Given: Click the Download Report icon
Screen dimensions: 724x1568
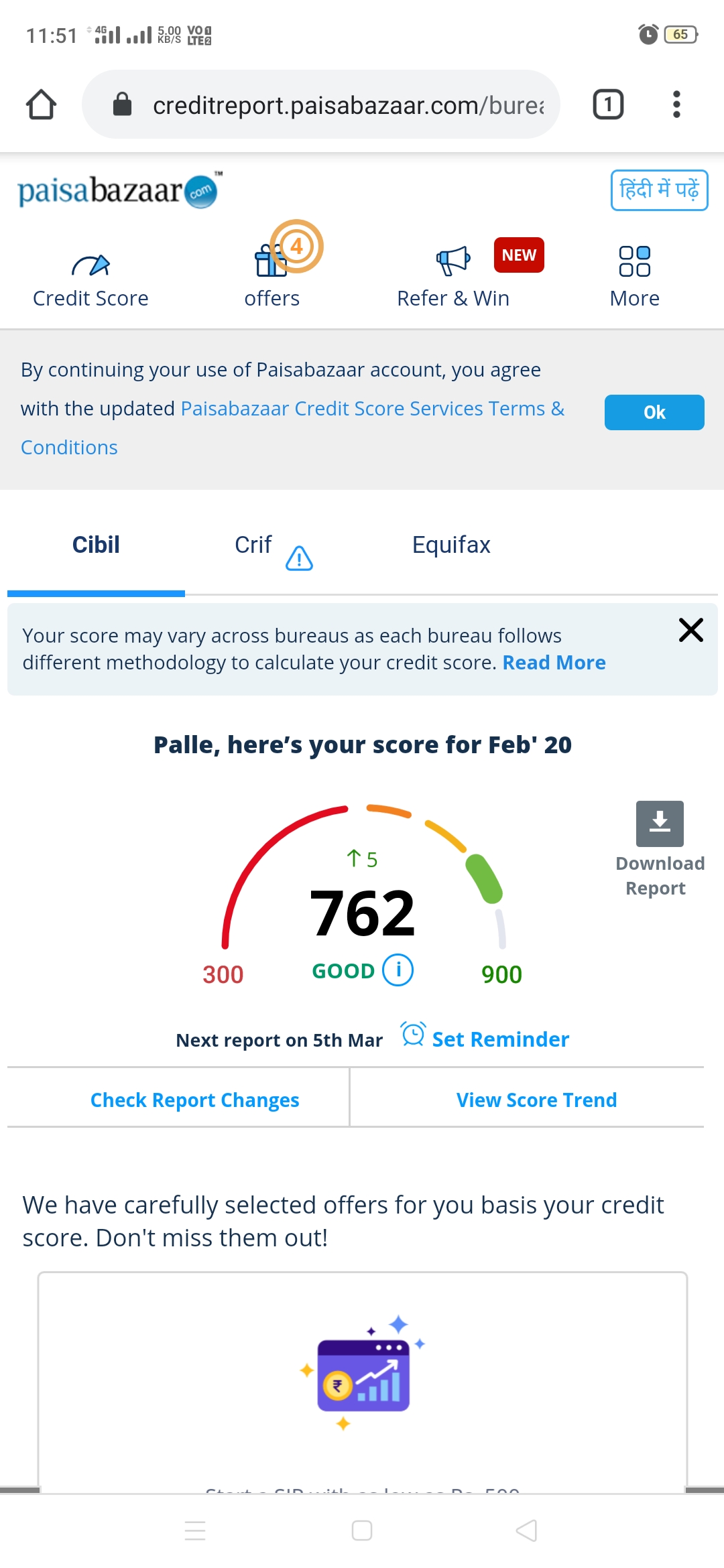Looking at the screenshot, I should (660, 824).
